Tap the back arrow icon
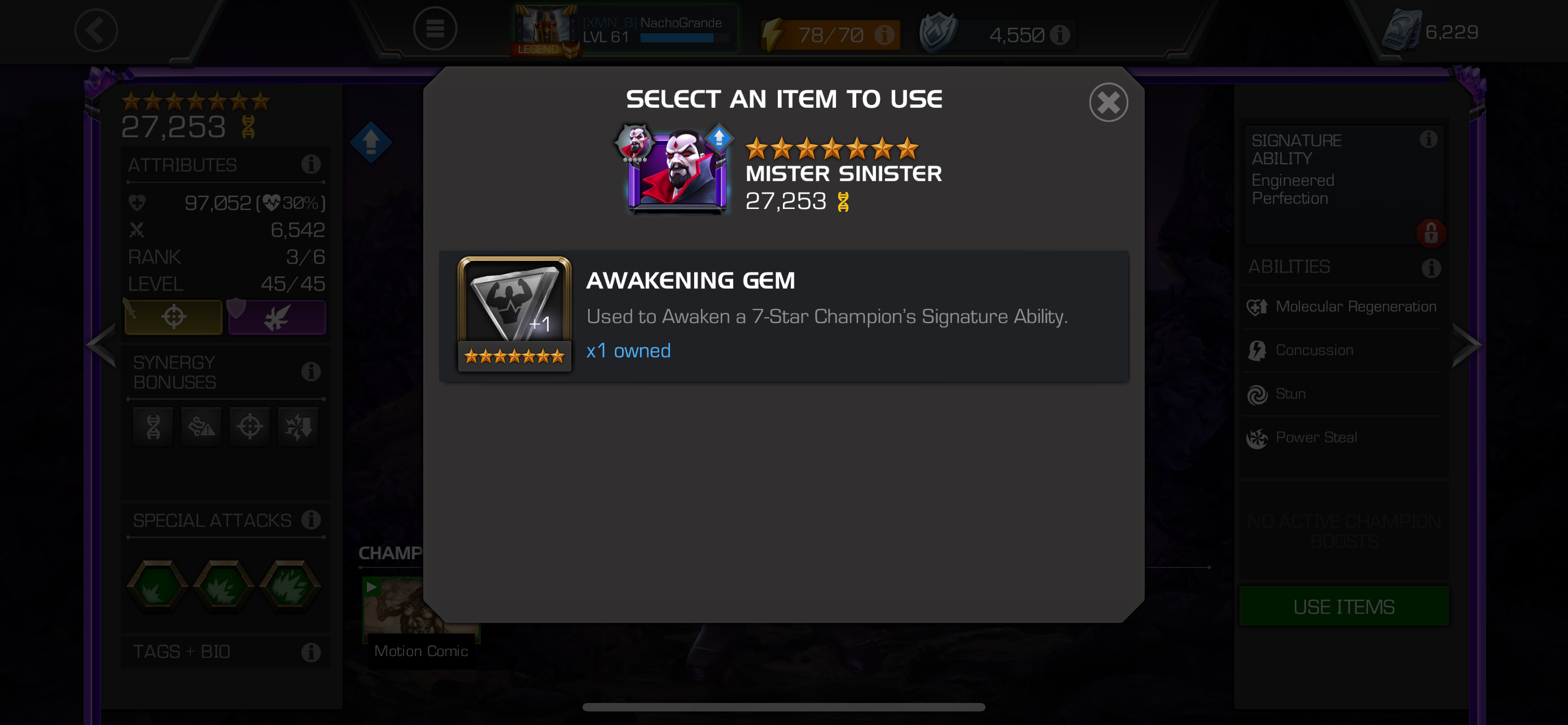 click(x=95, y=30)
